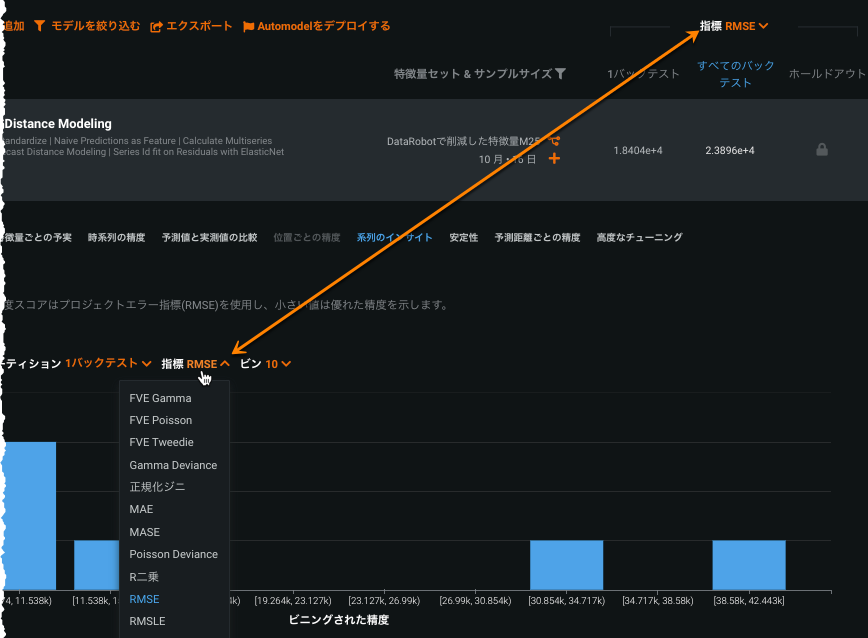Click the funnel icon beside モデルを絞り込む
Screen dimensions: 868x638
39,26
